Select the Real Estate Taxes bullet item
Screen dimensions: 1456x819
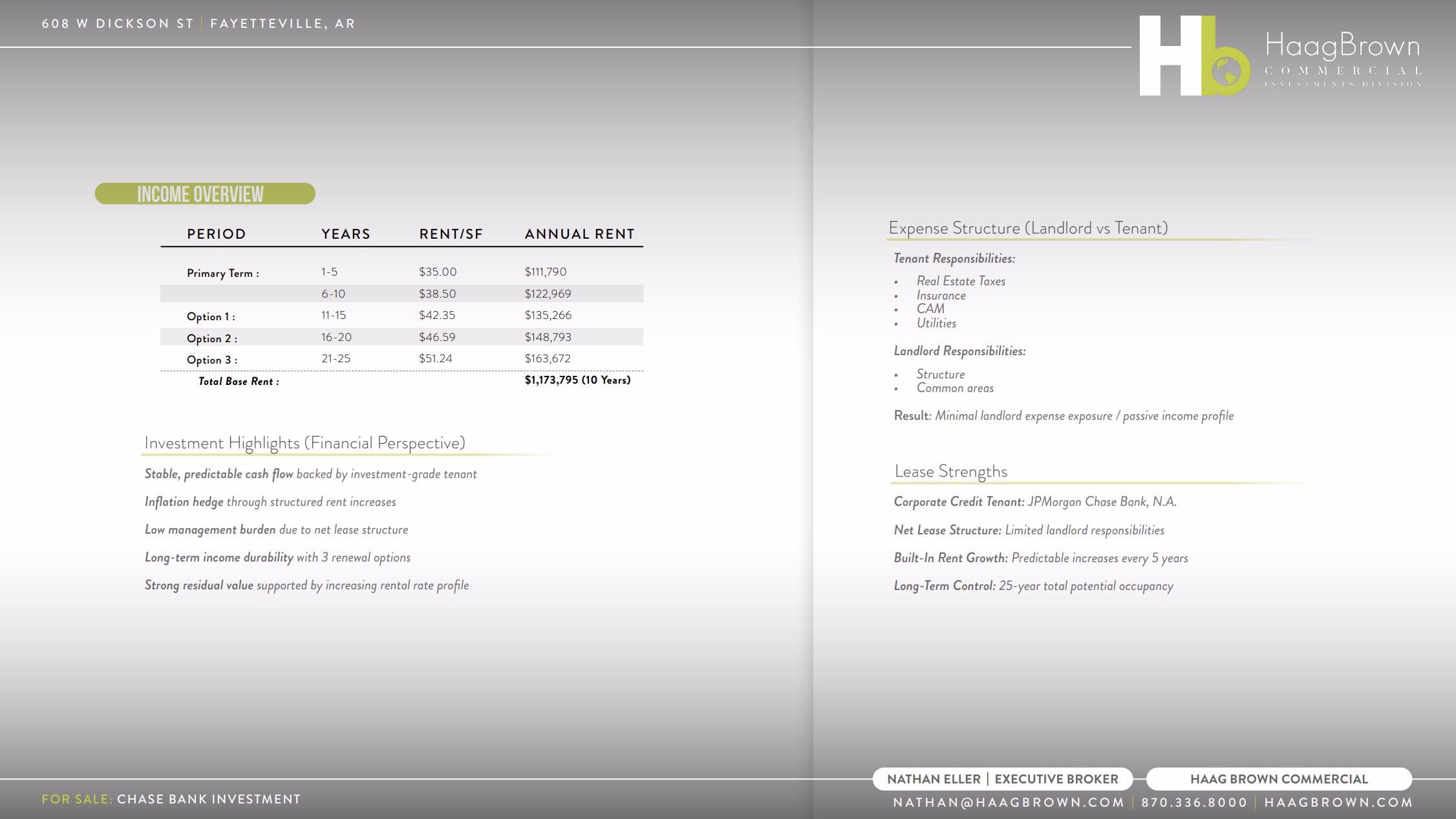click(x=961, y=281)
